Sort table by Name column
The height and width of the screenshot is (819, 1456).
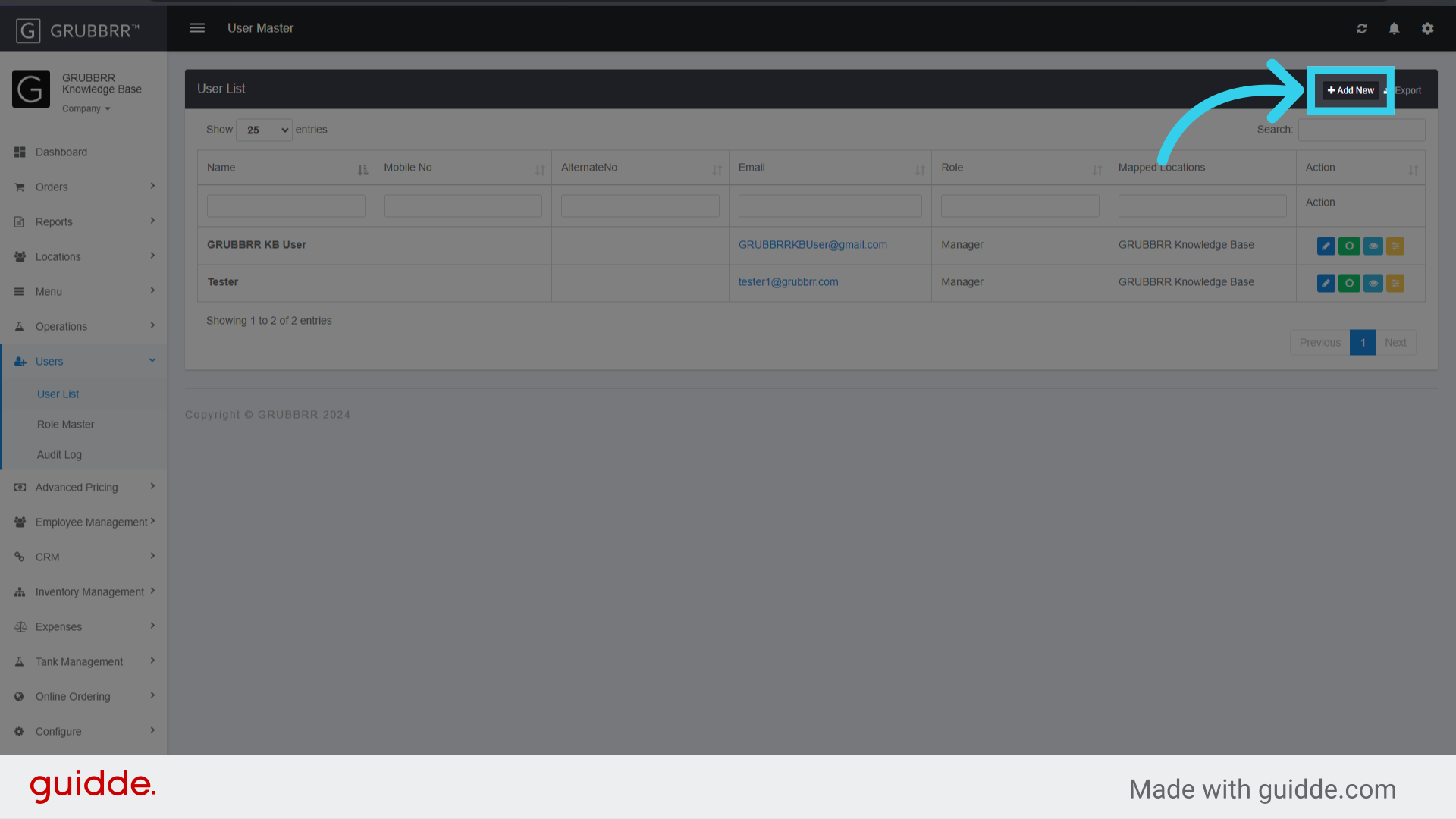[286, 168]
